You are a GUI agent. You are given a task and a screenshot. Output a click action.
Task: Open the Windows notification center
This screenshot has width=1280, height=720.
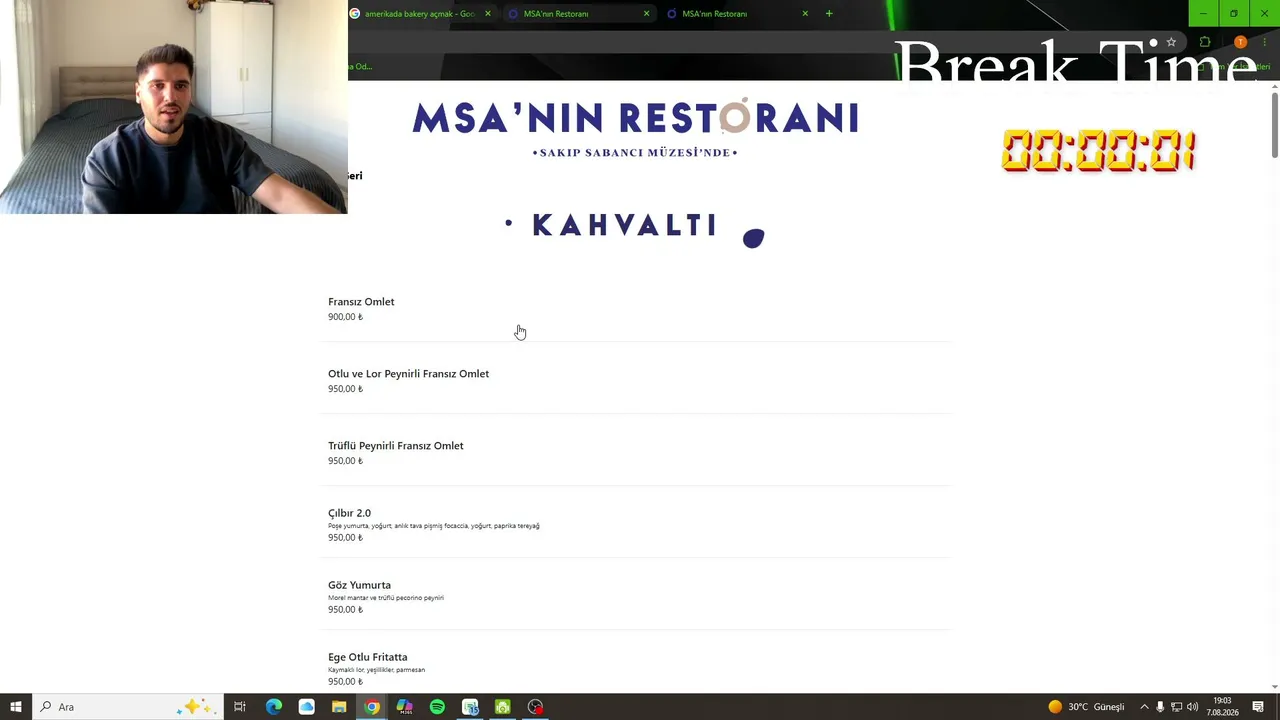click(1258, 707)
